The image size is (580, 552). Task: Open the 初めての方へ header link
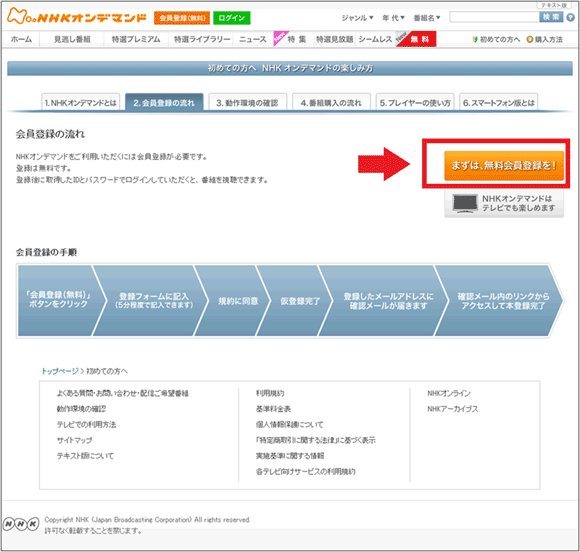[496, 40]
